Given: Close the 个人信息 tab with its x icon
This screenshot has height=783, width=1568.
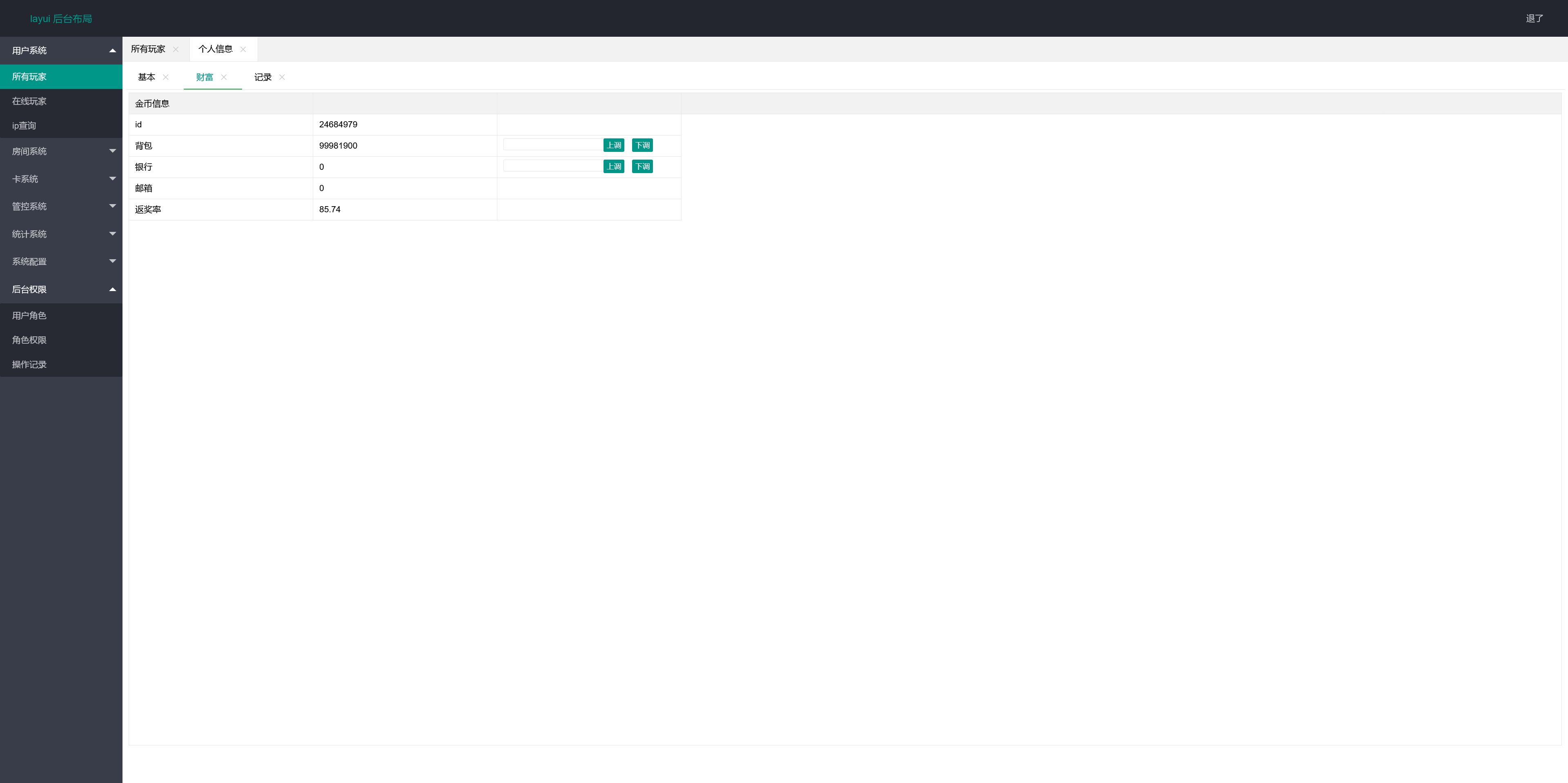Looking at the screenshot, I should pyautogui.click(x=243, y=49).
